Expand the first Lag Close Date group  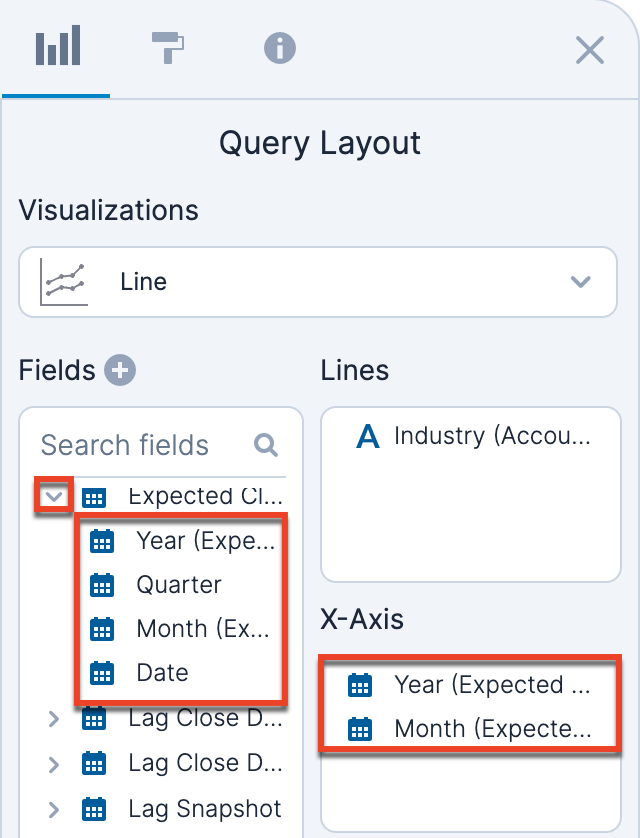click(55, 718)
